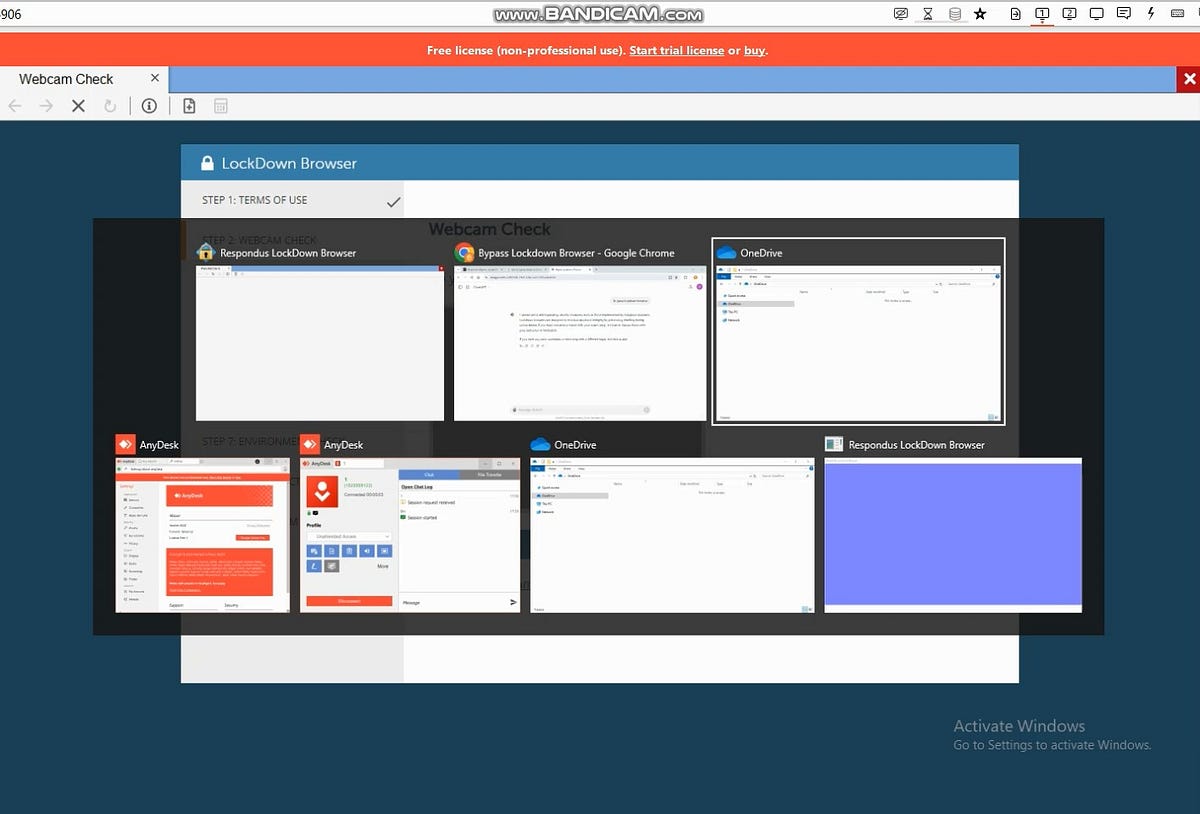This screenshot has height=814, width=1200.
Task: Open the chat bubble icon
Action: pyautogui.click(x=1124, y=14)
